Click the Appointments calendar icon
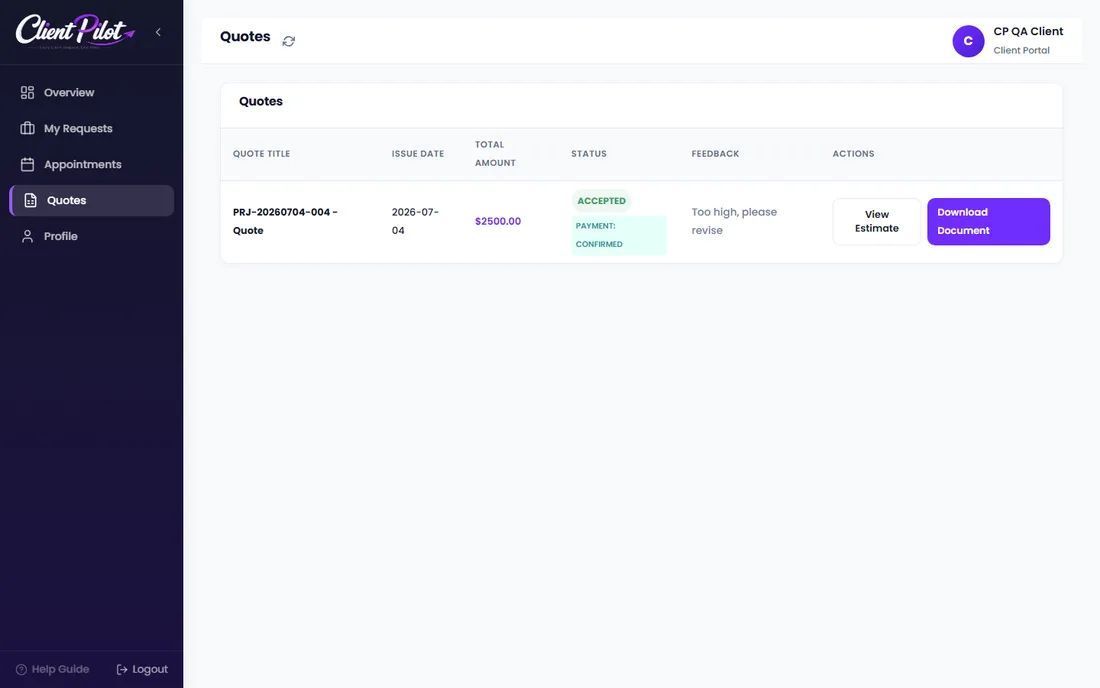This screenshot has width=1100, height=688. [x=27, y=164]
